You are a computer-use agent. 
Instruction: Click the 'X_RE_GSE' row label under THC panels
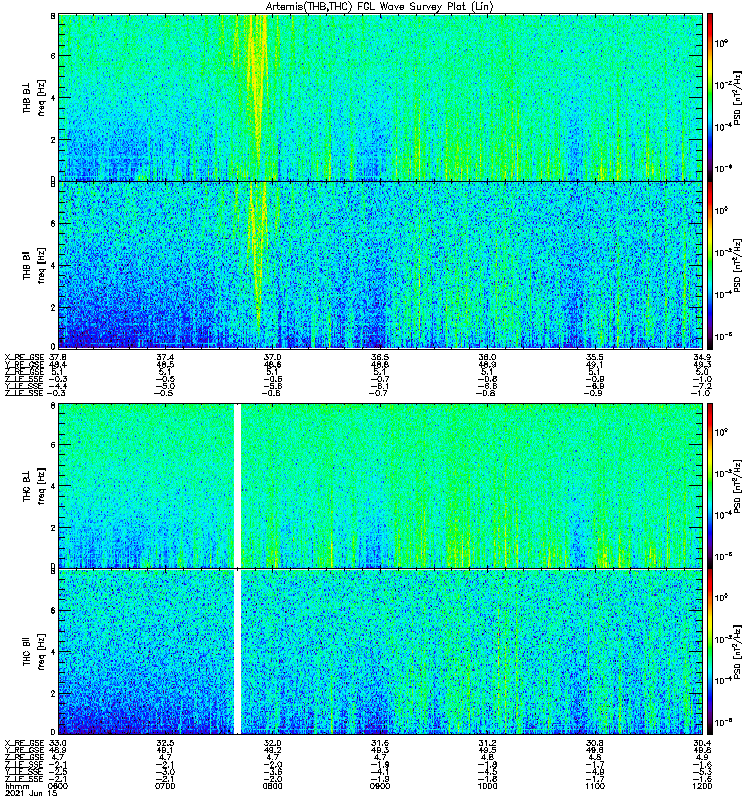click(x=24, y=743)
